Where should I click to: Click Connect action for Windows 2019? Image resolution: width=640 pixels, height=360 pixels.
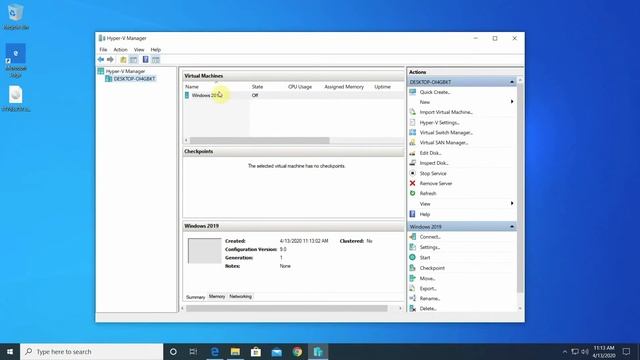point(430,237)
